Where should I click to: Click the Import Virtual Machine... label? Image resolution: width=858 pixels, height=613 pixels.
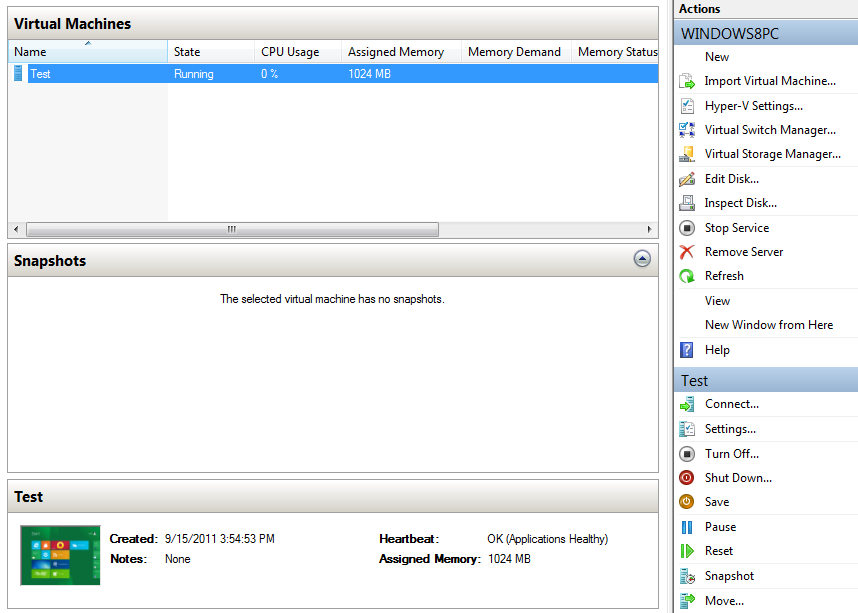pyautogui.click(x=770, y=81)
